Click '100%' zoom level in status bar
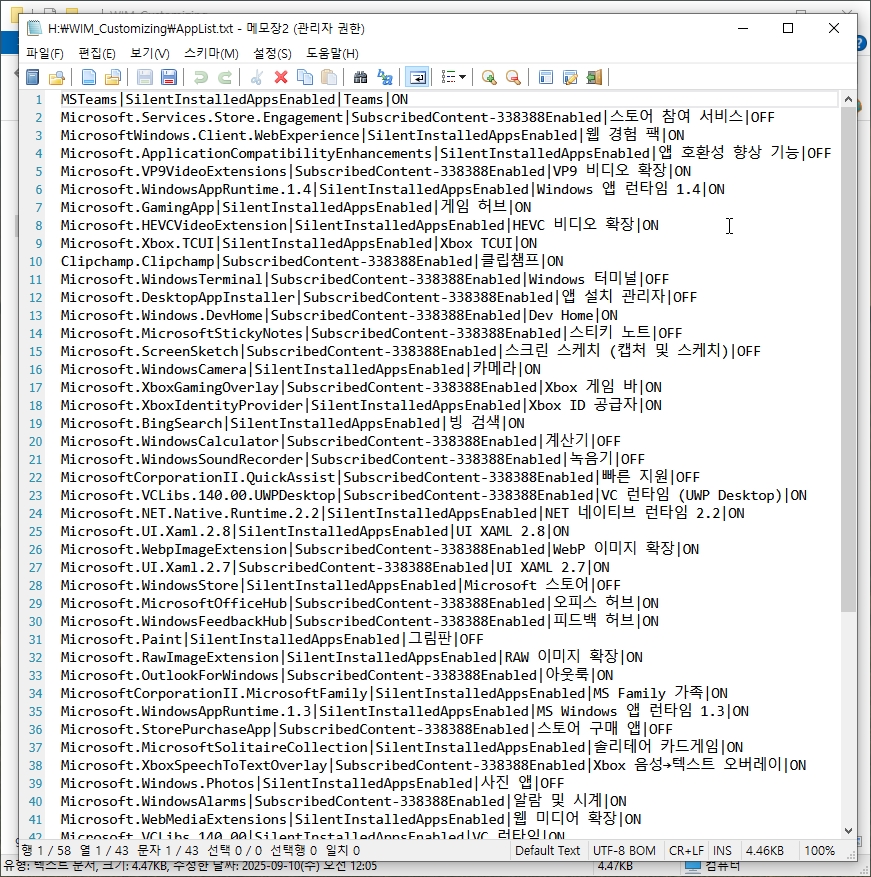Viewport: 871px width, 877px height. [x=819, y=850]
